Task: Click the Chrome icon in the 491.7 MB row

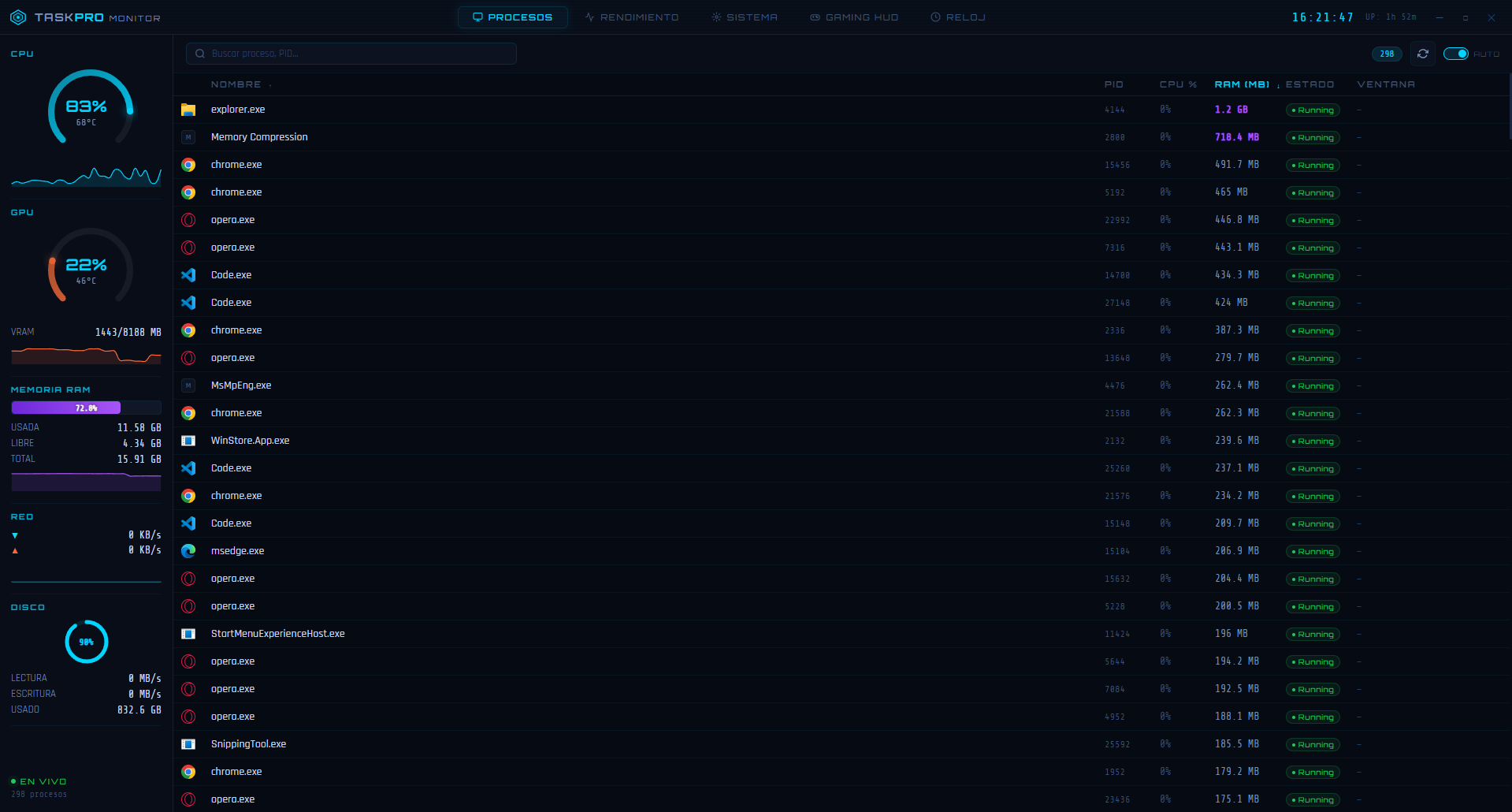Action: tap(188, 165)
